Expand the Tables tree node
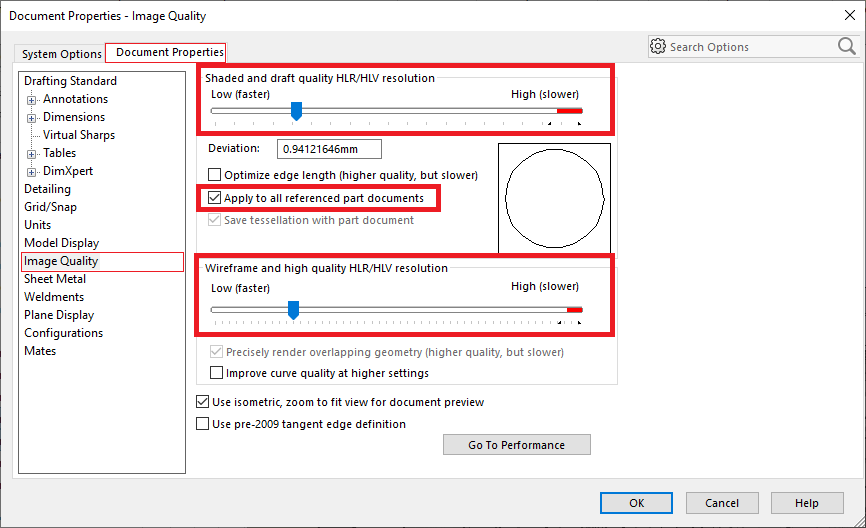 (x=32, y=154)
